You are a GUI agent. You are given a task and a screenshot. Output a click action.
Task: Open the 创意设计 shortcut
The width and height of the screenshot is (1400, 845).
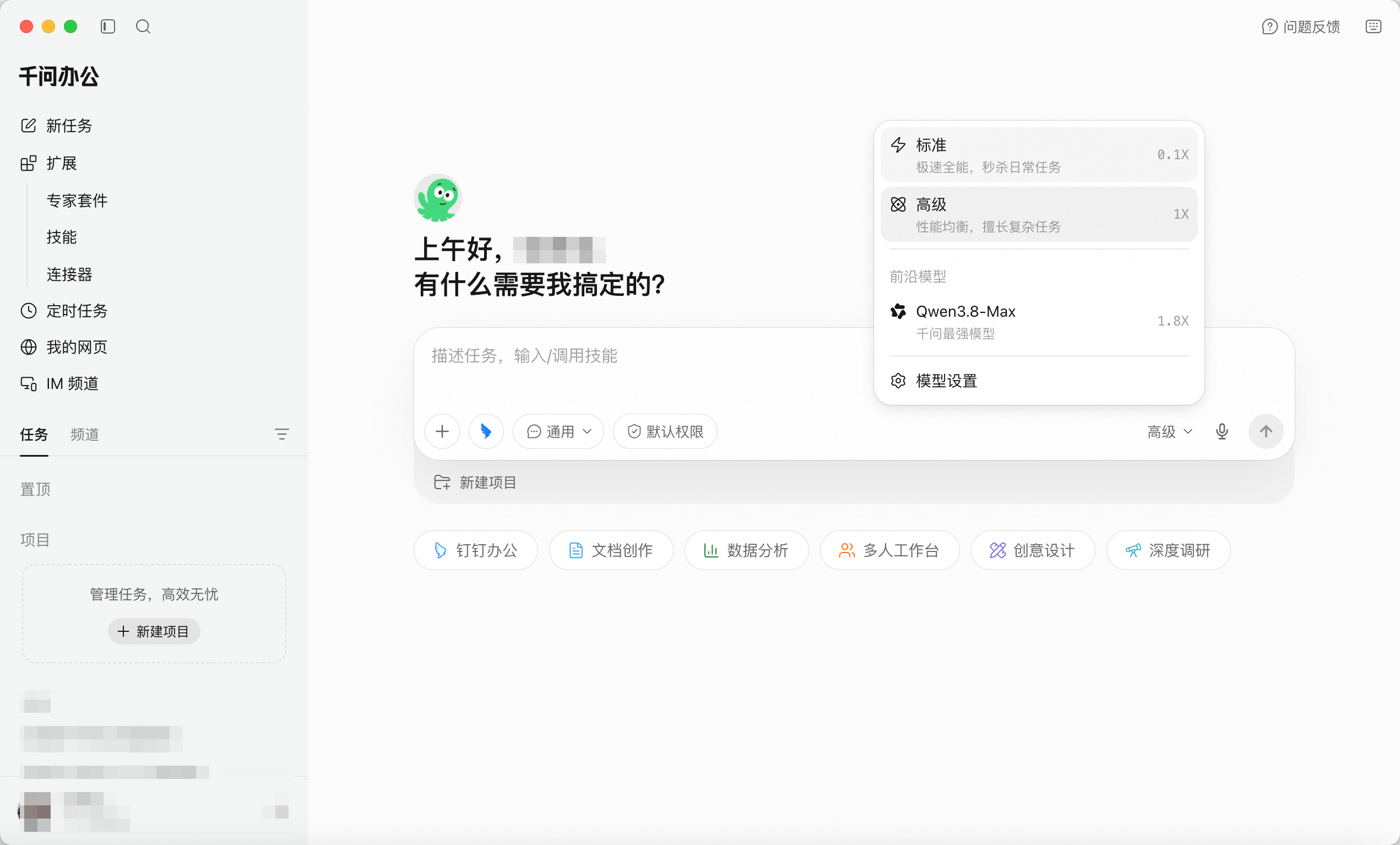(x=1033, y=550)
